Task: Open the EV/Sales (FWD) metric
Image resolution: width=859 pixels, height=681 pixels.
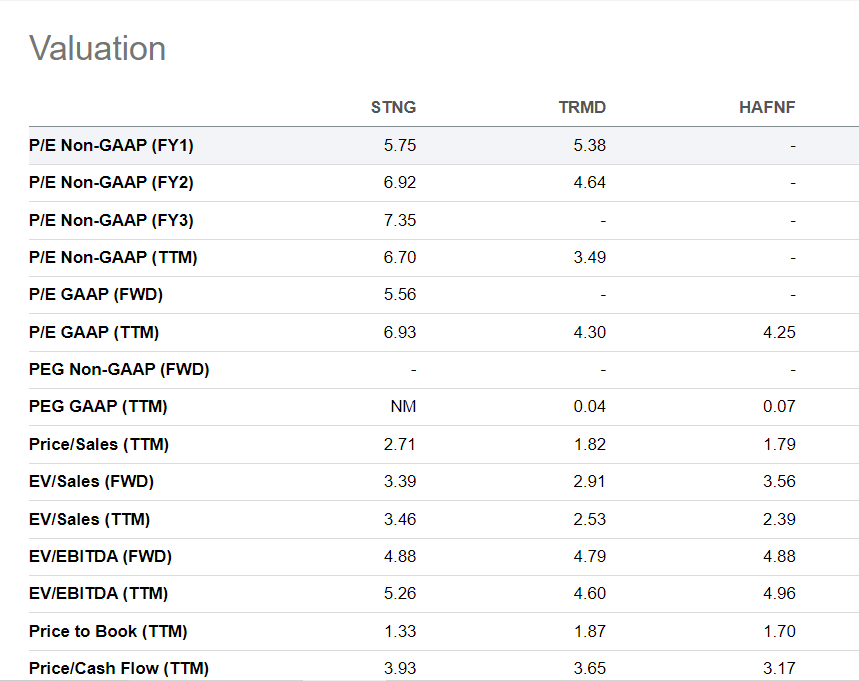Action: [92, 482]
